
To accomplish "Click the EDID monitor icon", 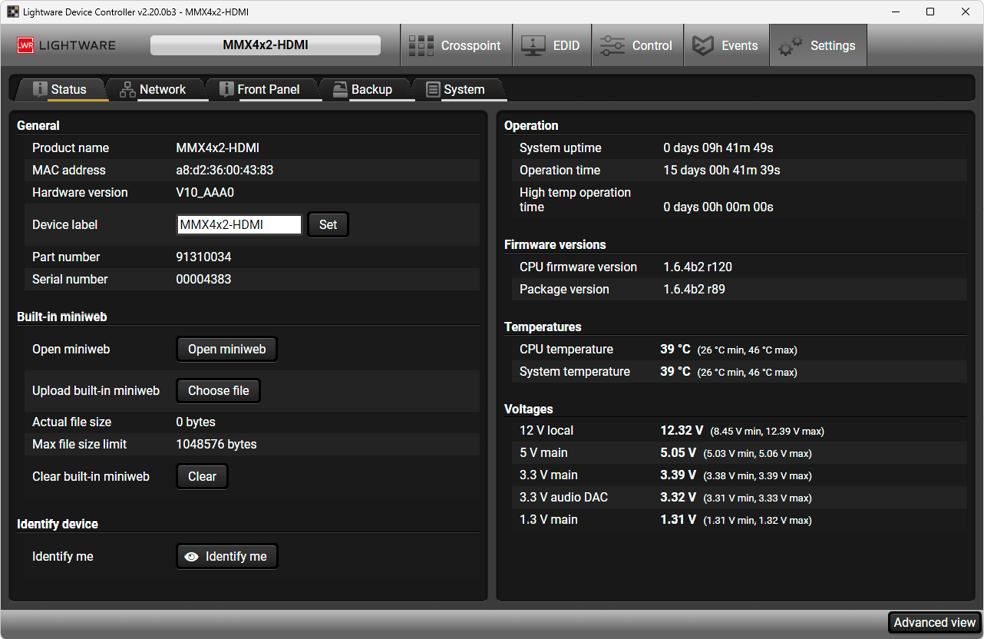I will pyautogui.click(x=533, y=46).
